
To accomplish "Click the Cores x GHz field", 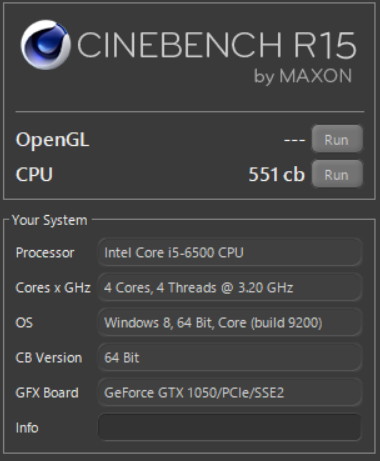I will pos(230,287).
